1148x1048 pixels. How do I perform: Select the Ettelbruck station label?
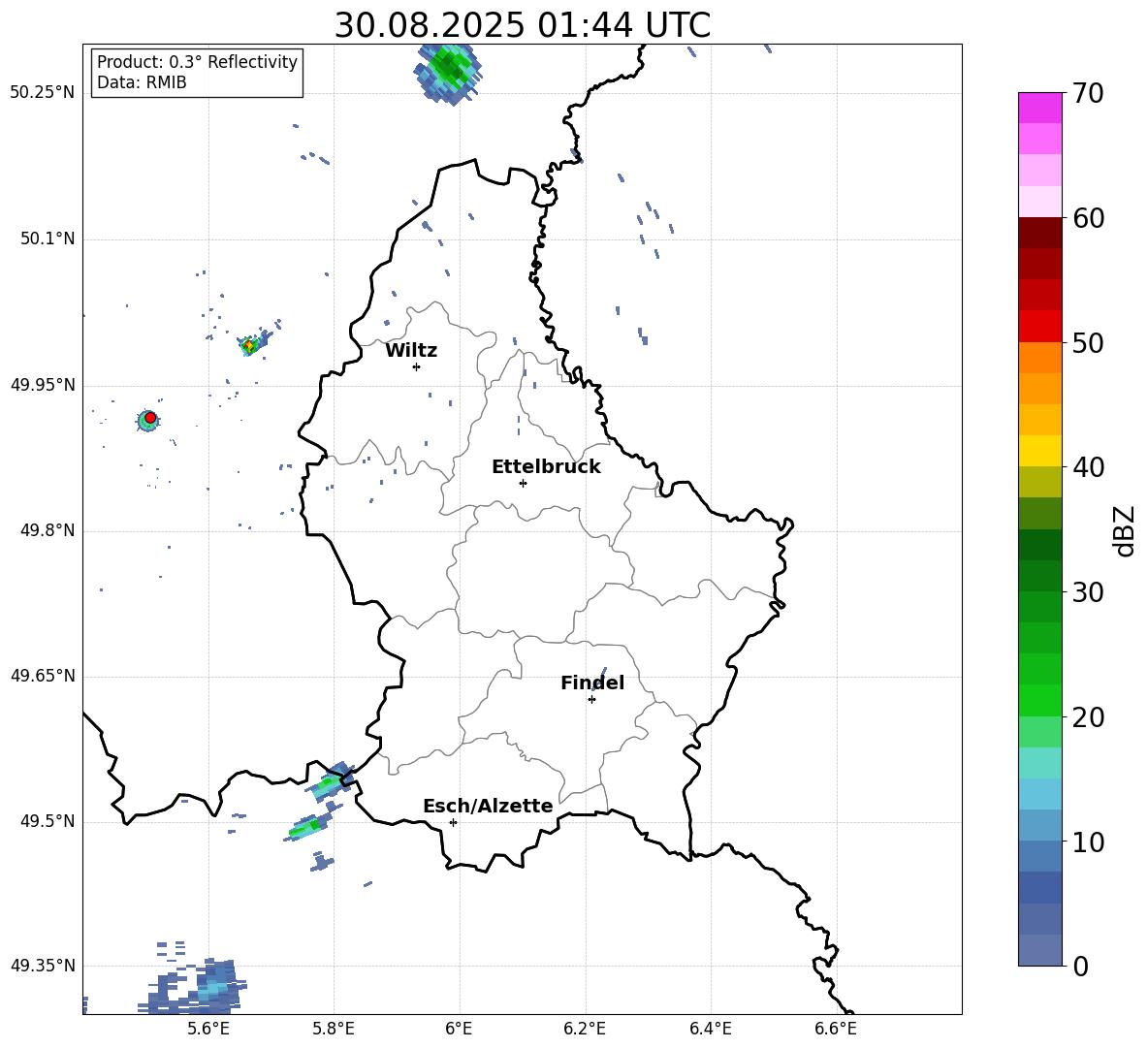pos(546,467)
